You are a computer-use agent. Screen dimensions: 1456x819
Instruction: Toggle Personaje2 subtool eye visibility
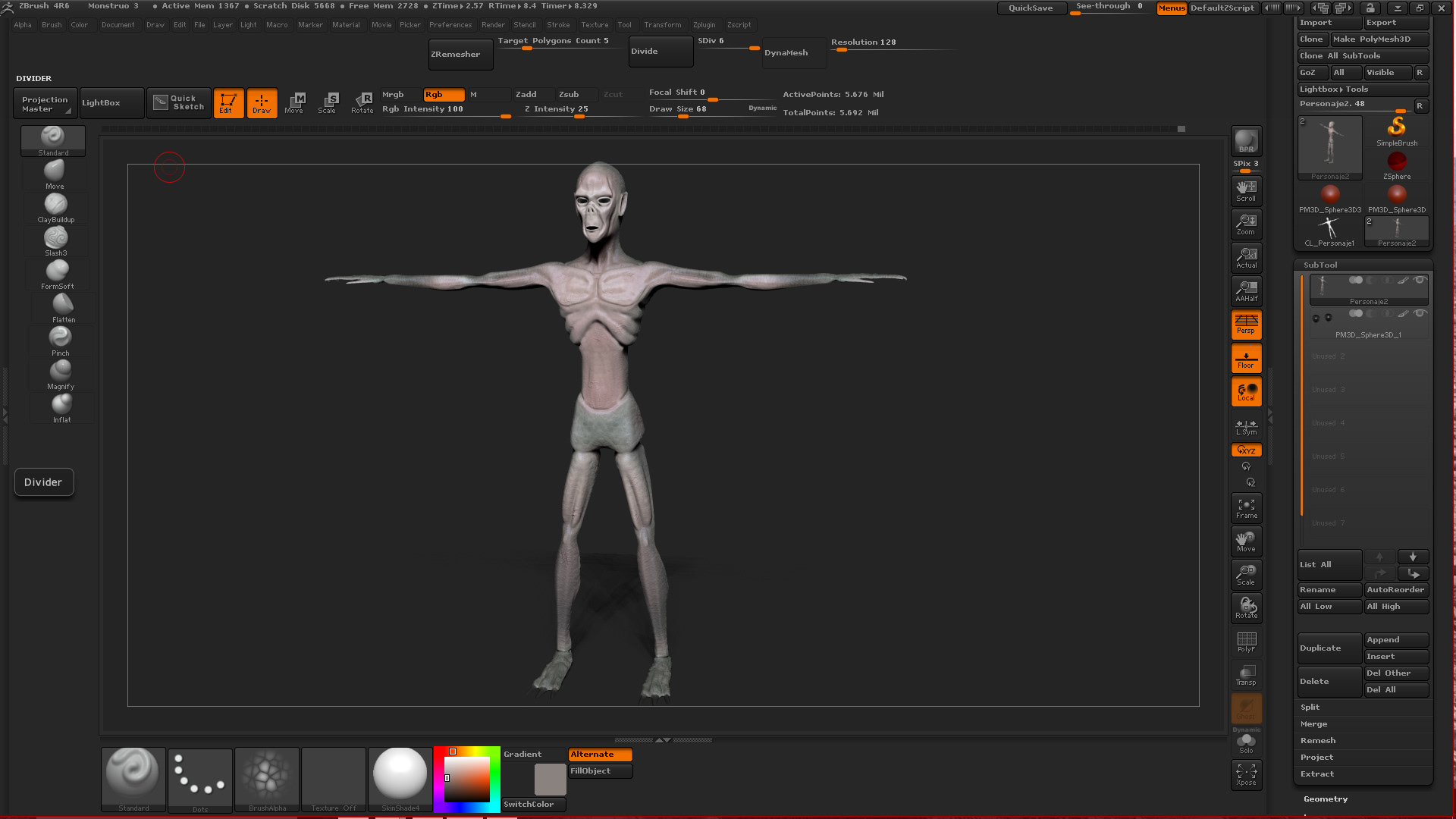tap(1420, 281)
